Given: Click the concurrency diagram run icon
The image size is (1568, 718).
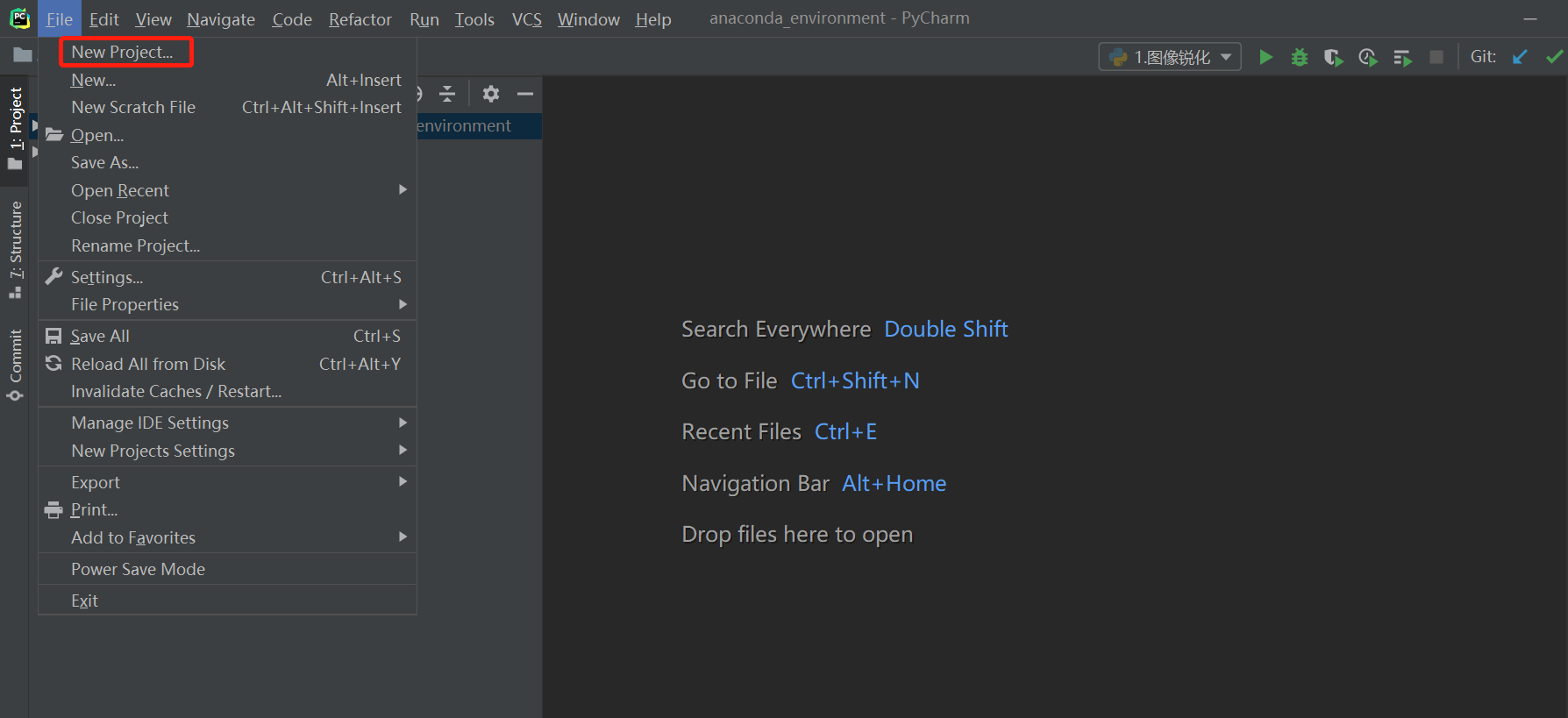Looking at the screenshot, I should (x=1402, y=58).
